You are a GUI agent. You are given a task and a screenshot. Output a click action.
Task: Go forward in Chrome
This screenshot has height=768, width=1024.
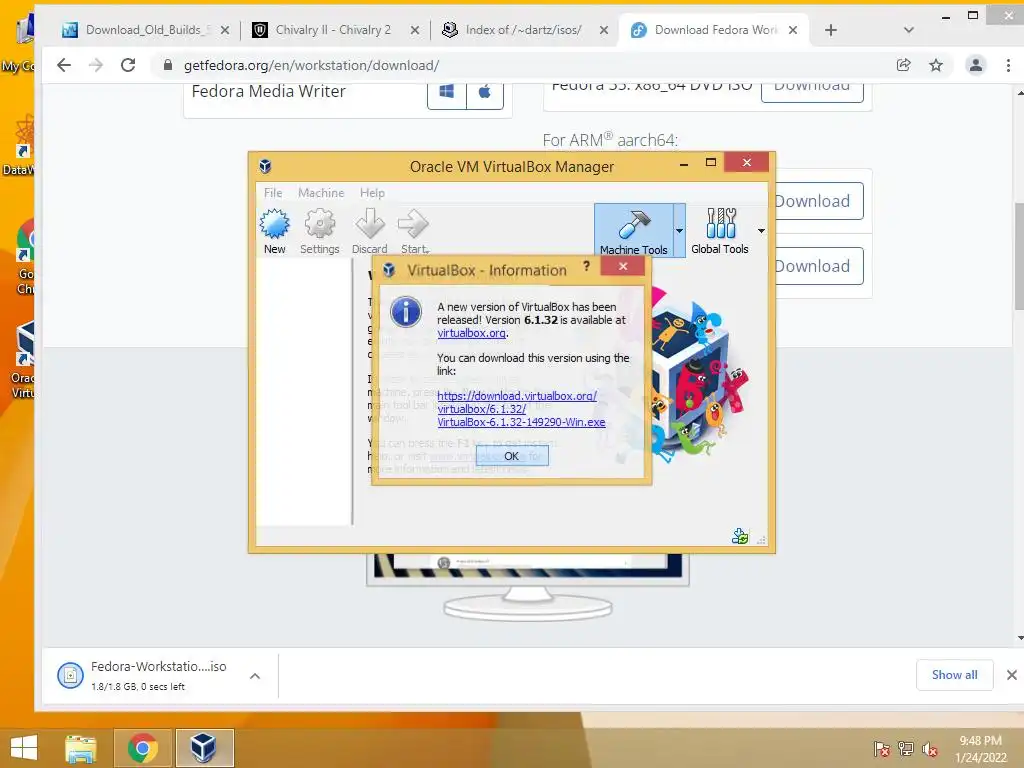[x=96, y=65]
